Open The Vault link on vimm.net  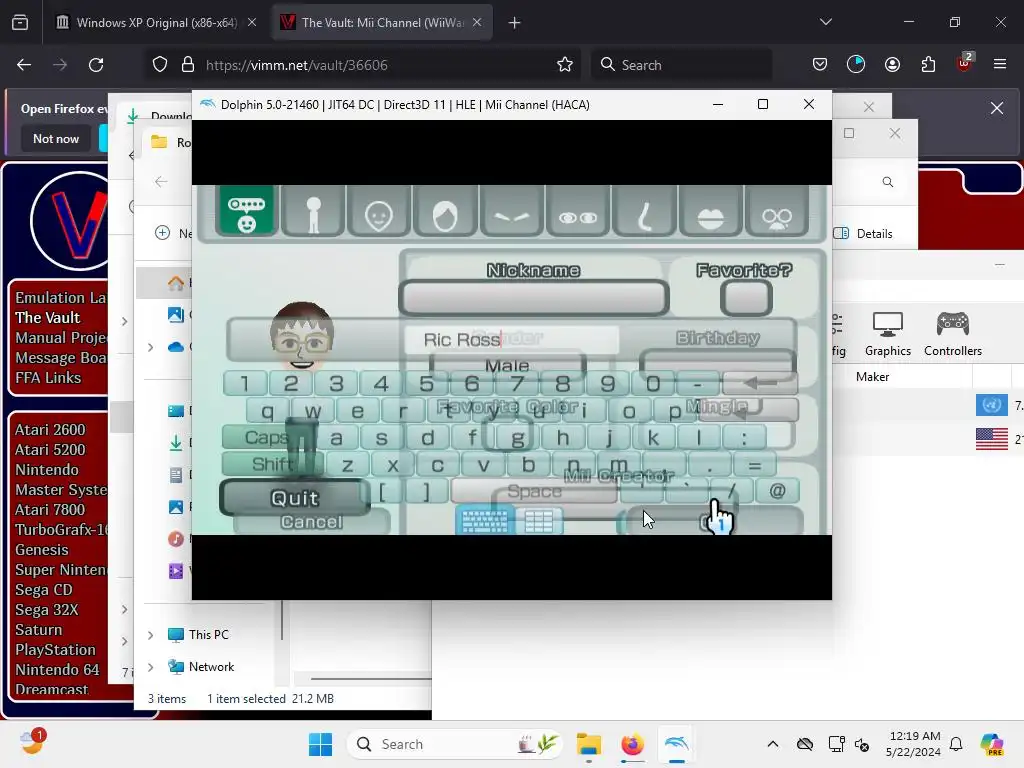click(x=48, y=317)
